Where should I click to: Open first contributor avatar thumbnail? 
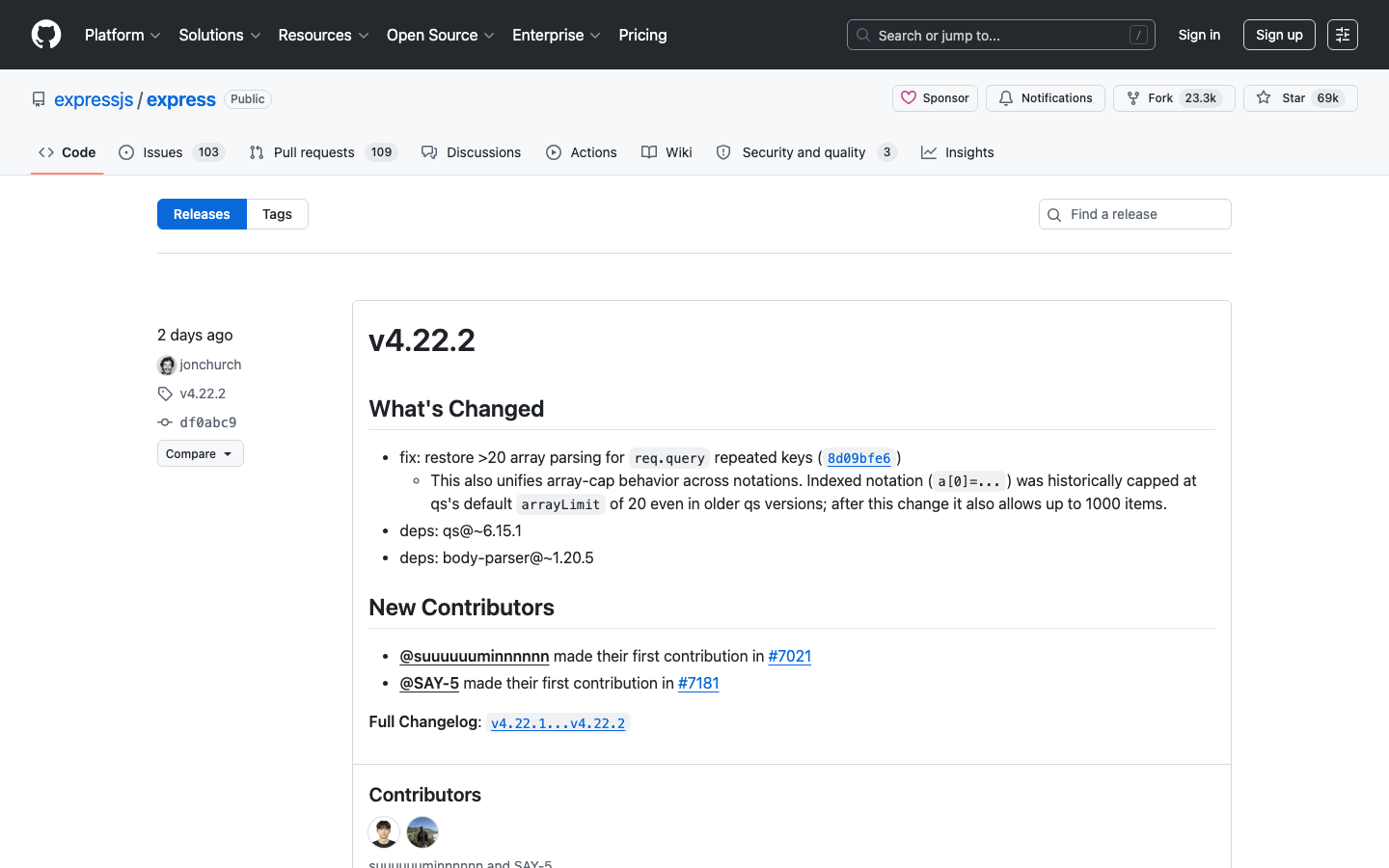(384, 832)
